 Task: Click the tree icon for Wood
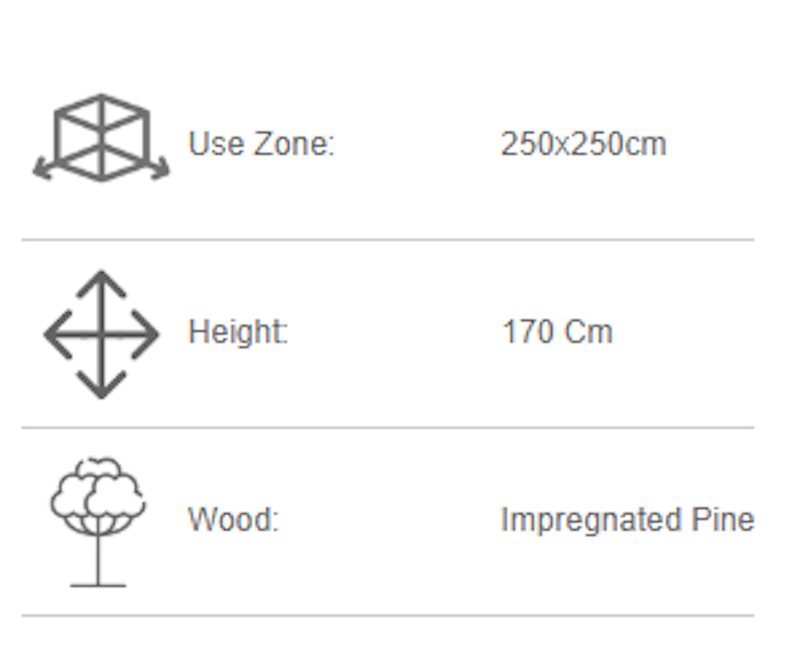coord(98,520)
